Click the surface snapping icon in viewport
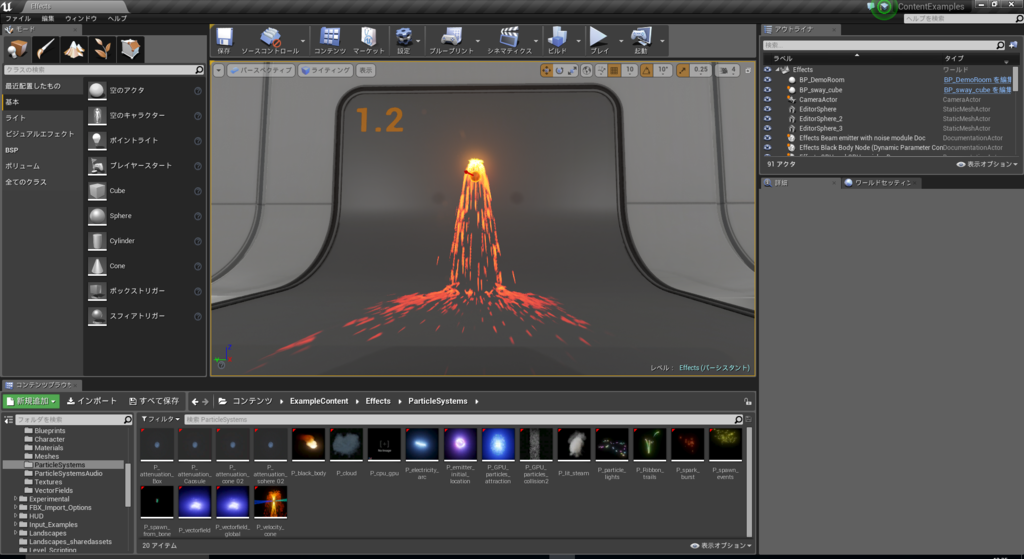Image resolution: width=1024 pixels, height=559 pixels. tap(601, 70)
